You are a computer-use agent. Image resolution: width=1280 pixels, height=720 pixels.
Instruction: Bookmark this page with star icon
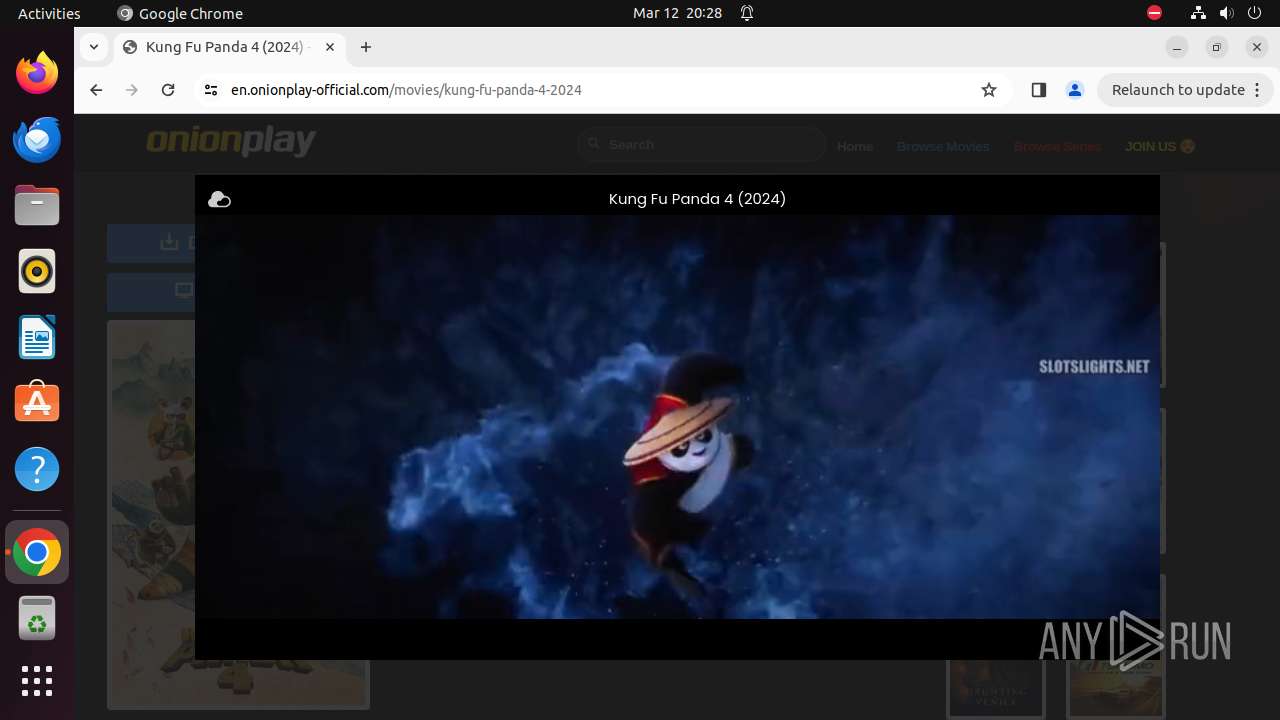point(989,90)
